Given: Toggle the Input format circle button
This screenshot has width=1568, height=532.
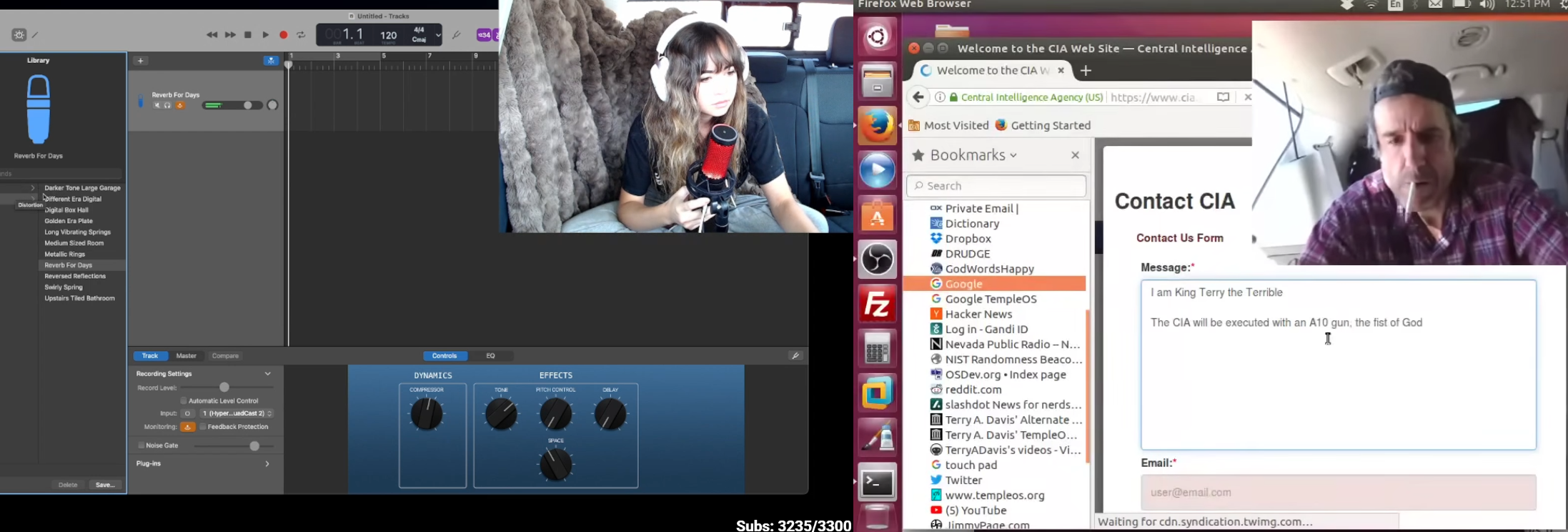Looking at the screenshot, I should [187, 413].
